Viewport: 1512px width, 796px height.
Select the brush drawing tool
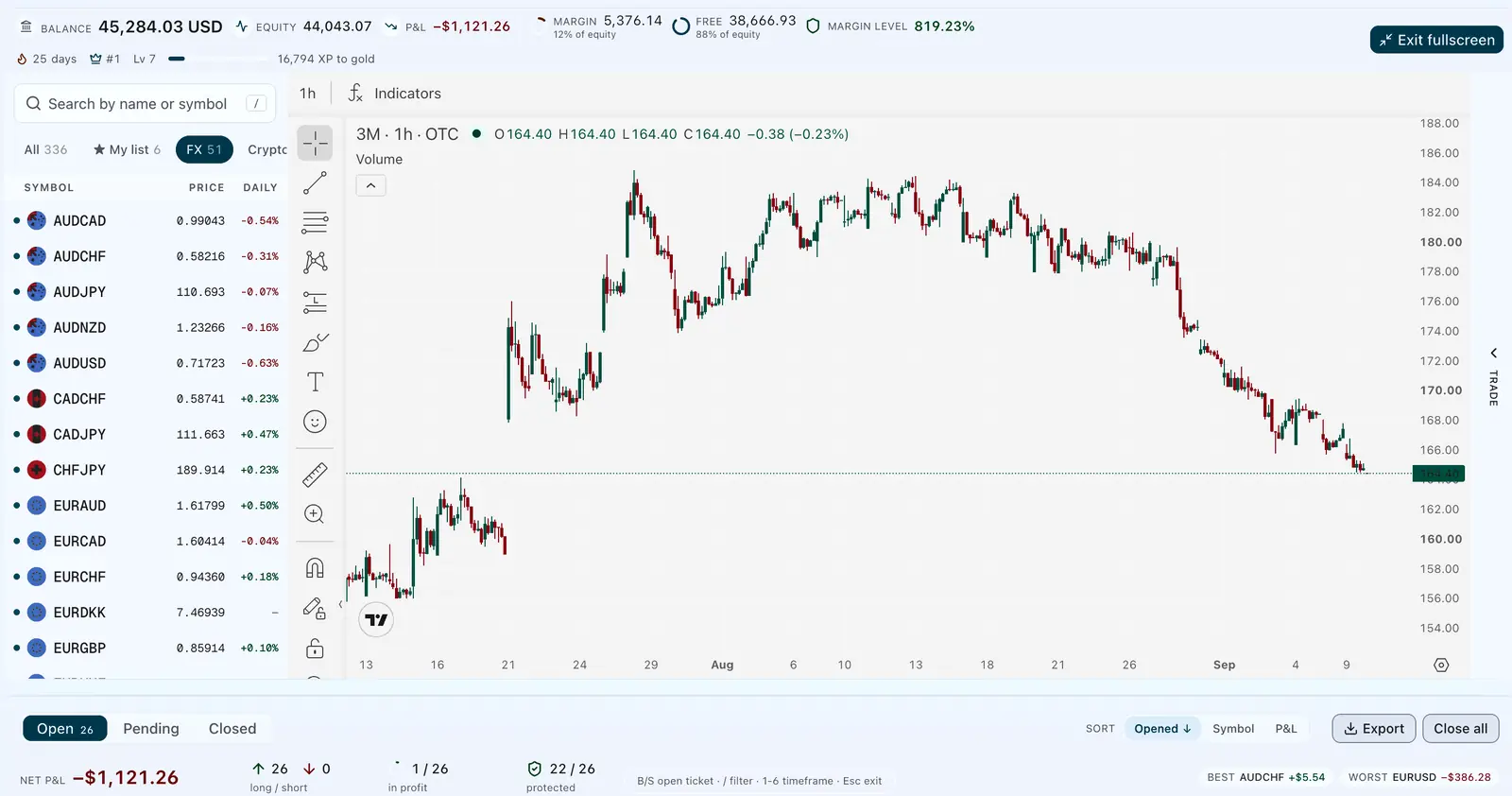click(315, 342)
